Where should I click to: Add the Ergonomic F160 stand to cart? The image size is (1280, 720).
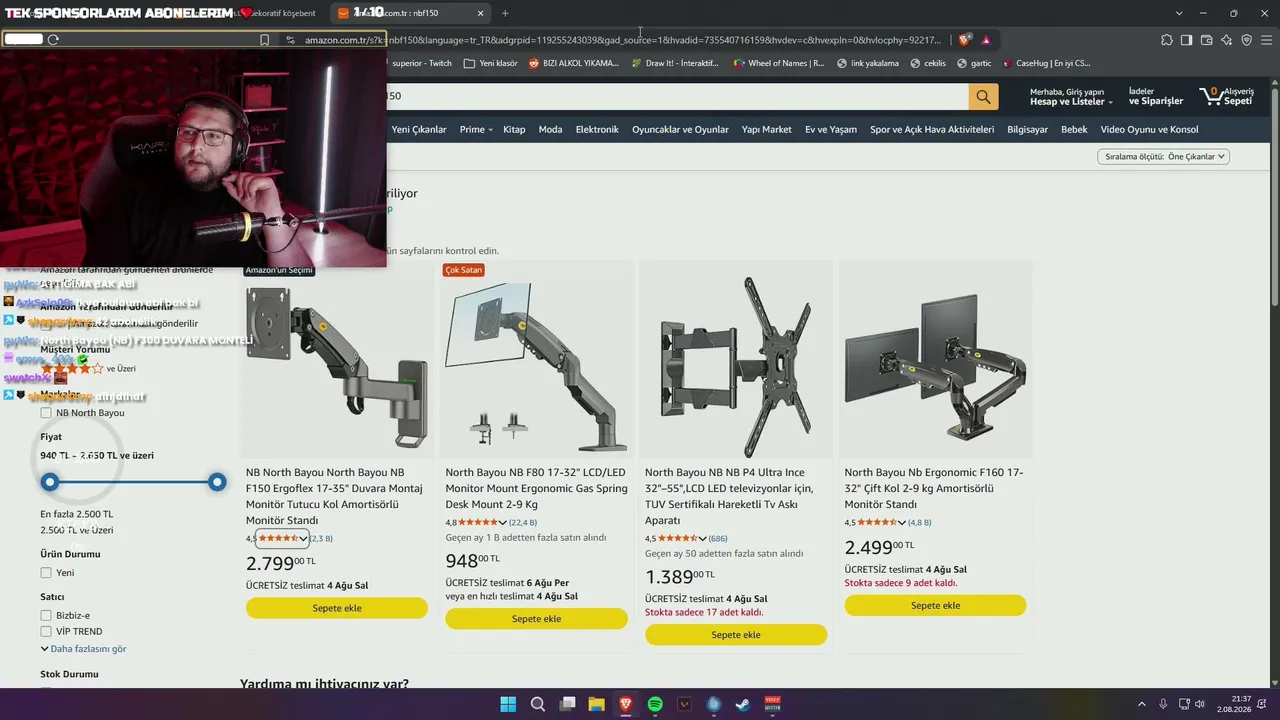pos(935,605)
